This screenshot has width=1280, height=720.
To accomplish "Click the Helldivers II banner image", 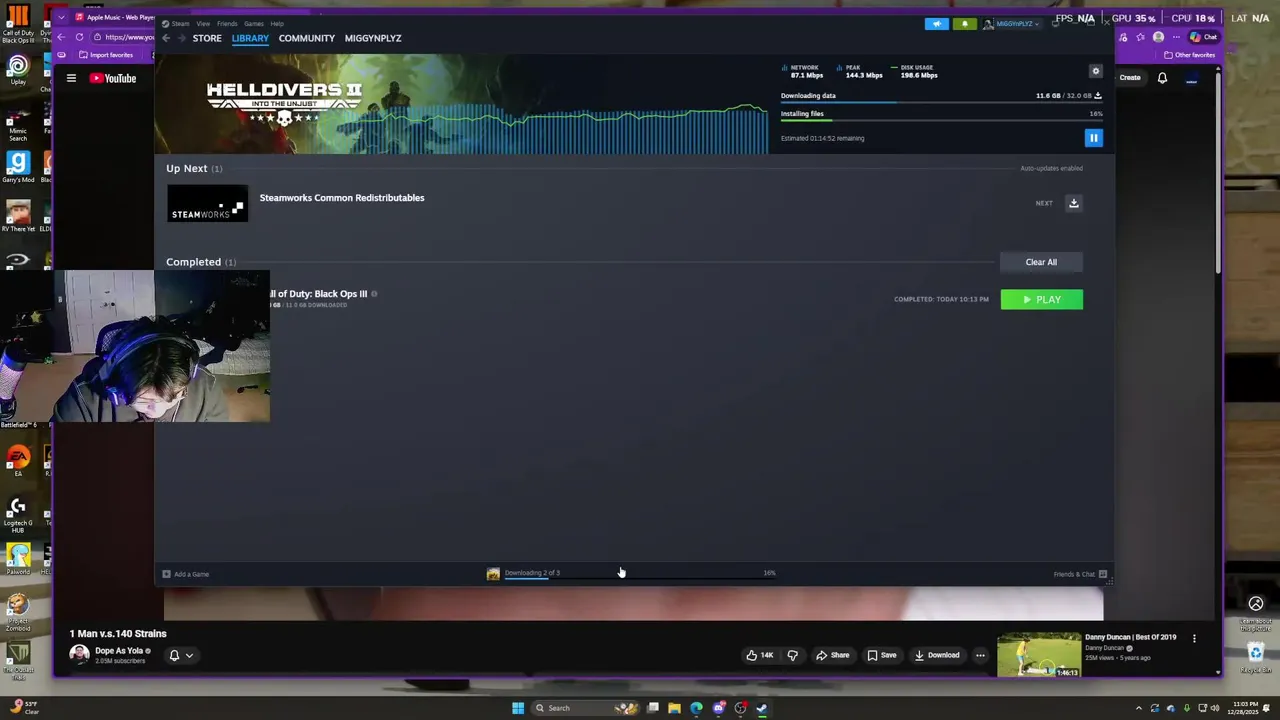I will pos(462,104).
